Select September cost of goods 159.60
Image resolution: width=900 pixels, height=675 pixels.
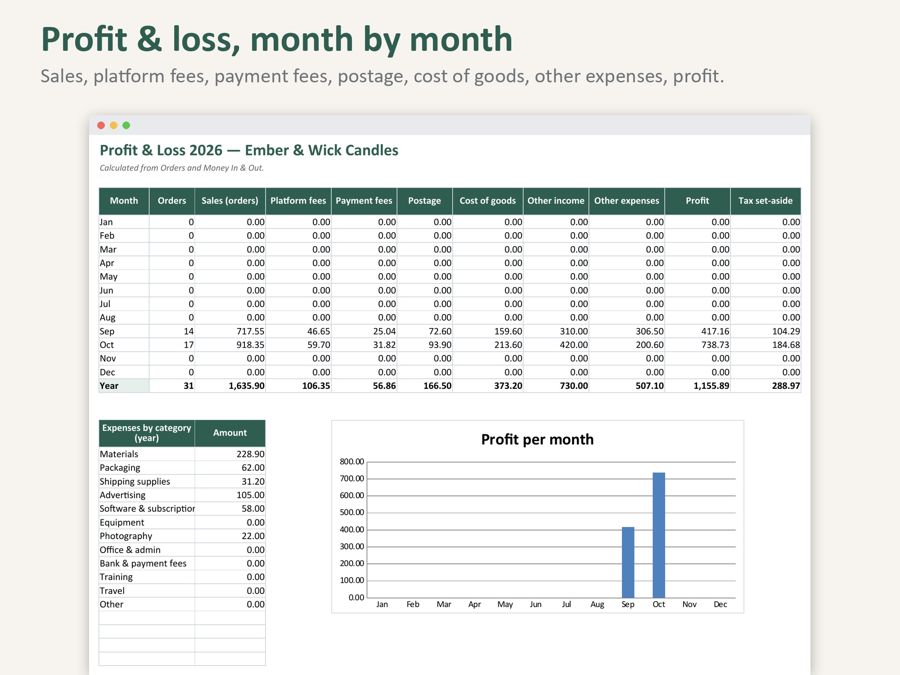tap(488, 331)
